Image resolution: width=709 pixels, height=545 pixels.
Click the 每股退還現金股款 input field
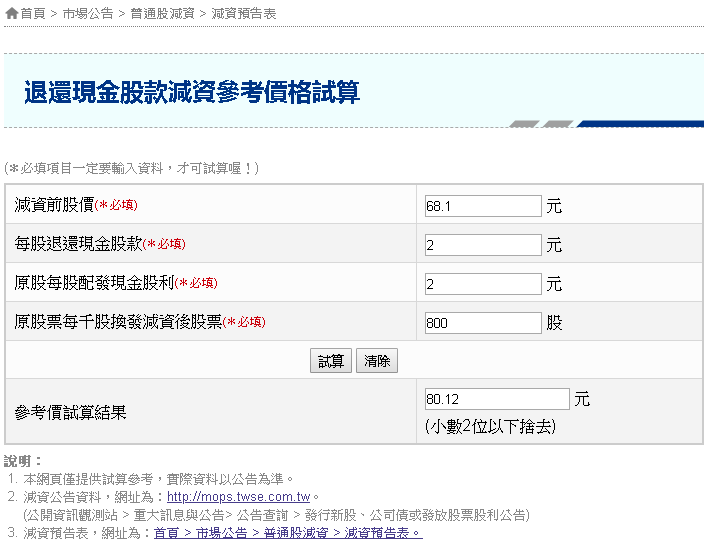[x=483, y=245]
